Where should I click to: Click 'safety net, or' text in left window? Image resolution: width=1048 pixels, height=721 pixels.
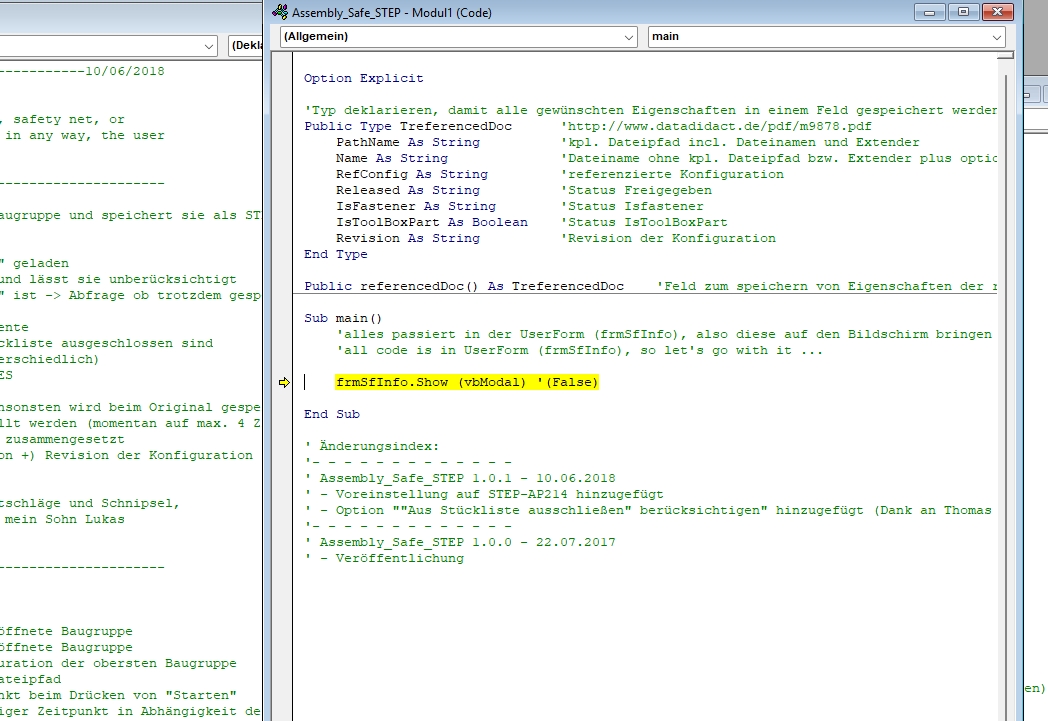click(68, 119)
